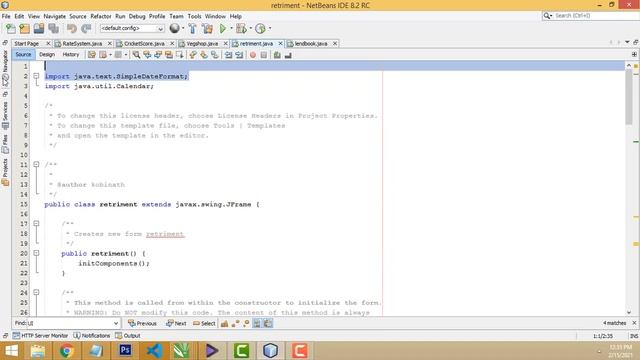Toggle Regular Expression in find bar
This screenshot has width=640, height=360.
[x=246, y=323]
